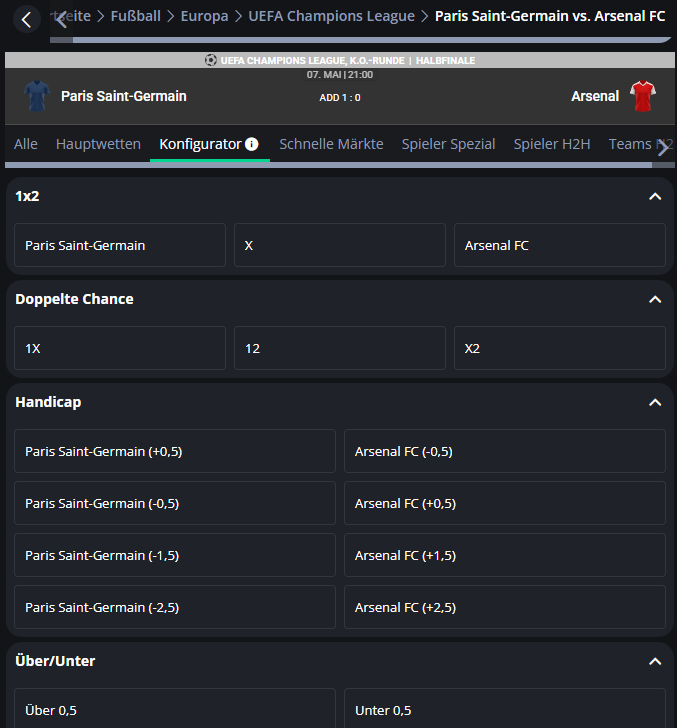677x728 pixels.
Task: Choose the Unter 0,5 option
Action: click(x=505, y=708)
